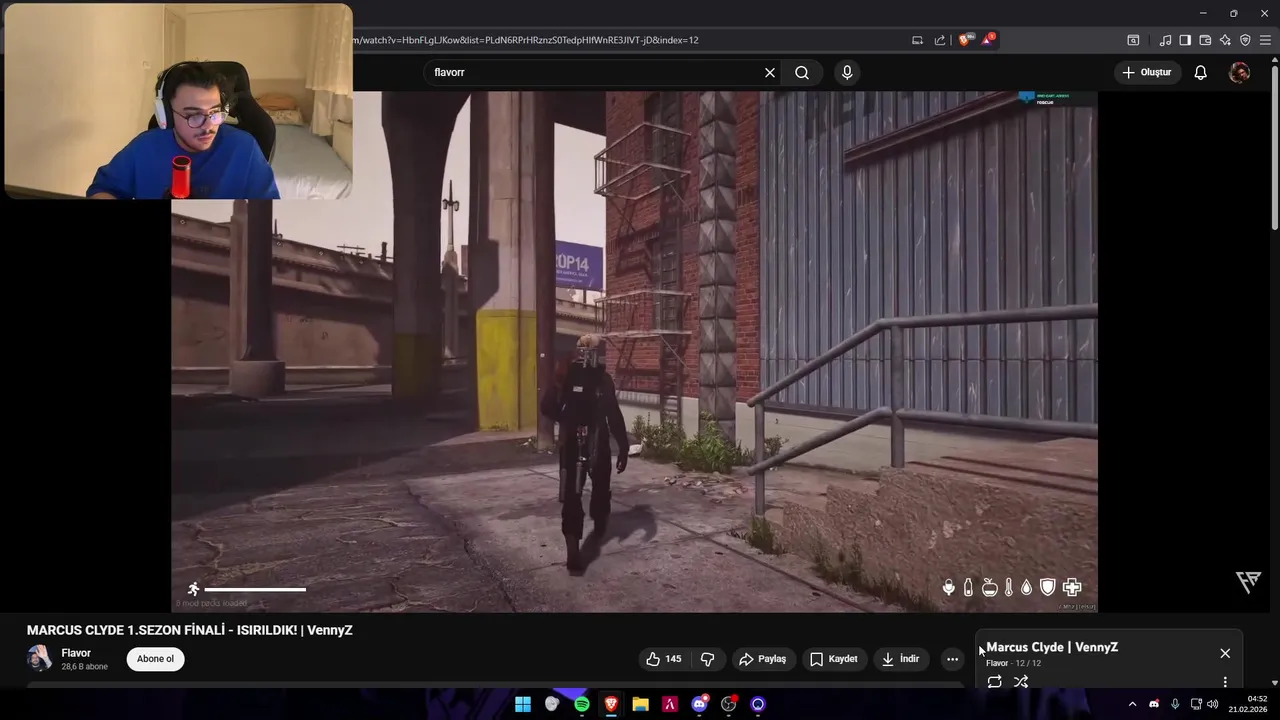Open the browser tab search icon

tap(1133, 40)
